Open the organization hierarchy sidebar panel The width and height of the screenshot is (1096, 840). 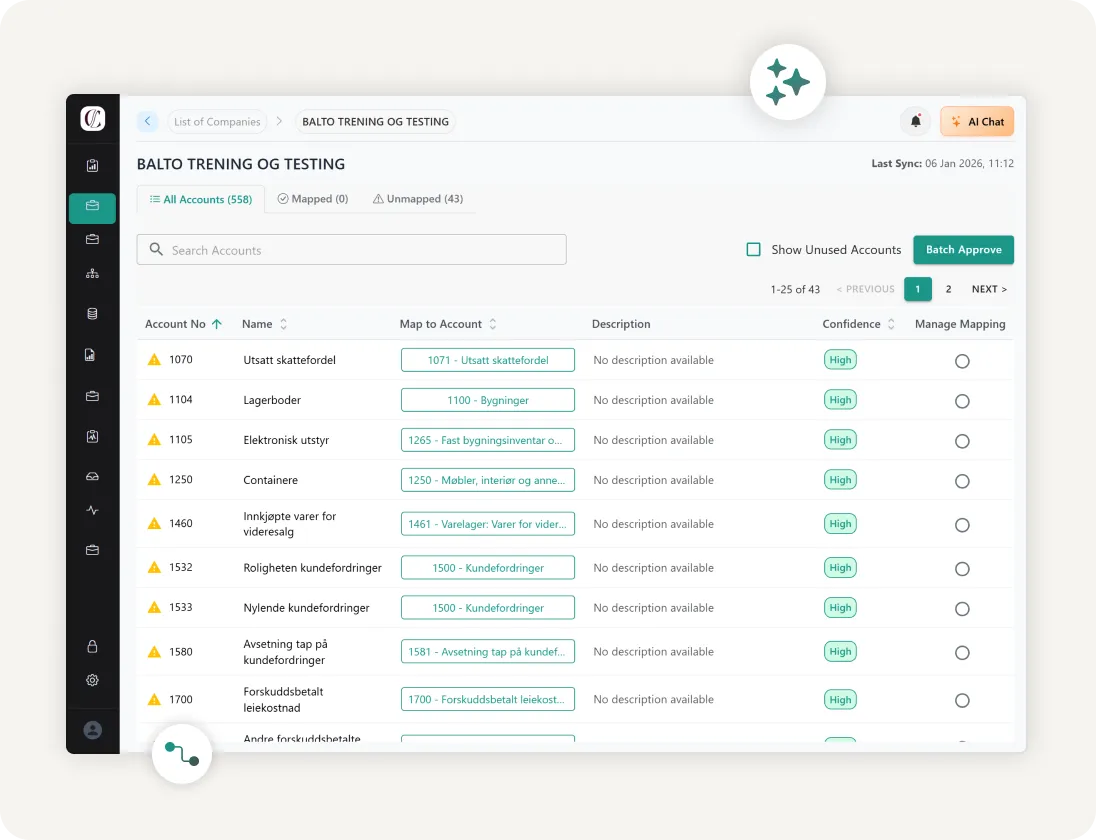click(x=92, y=273)
